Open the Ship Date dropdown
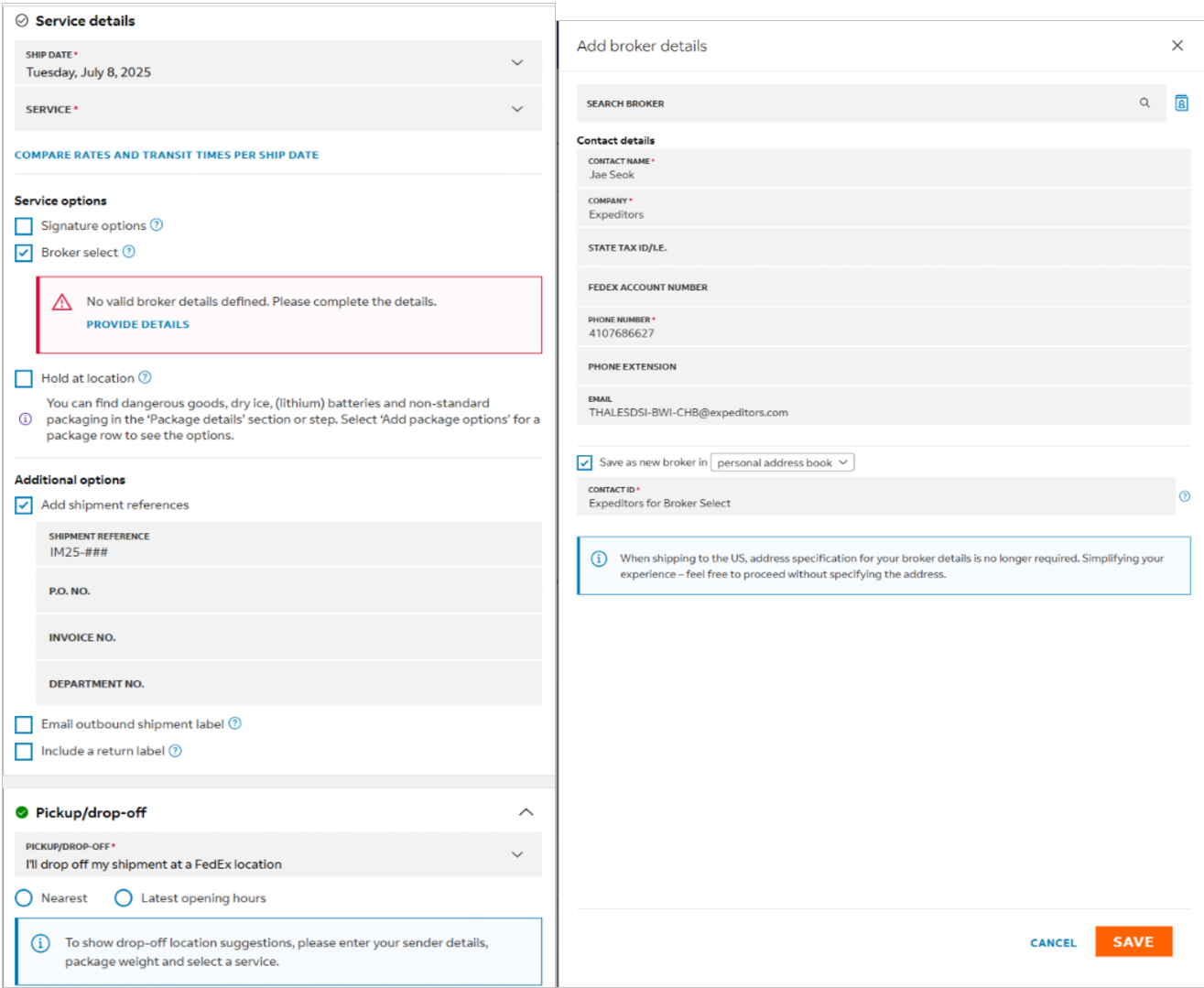Viewport: 1204px width, 988px height. tap(517, 63)
